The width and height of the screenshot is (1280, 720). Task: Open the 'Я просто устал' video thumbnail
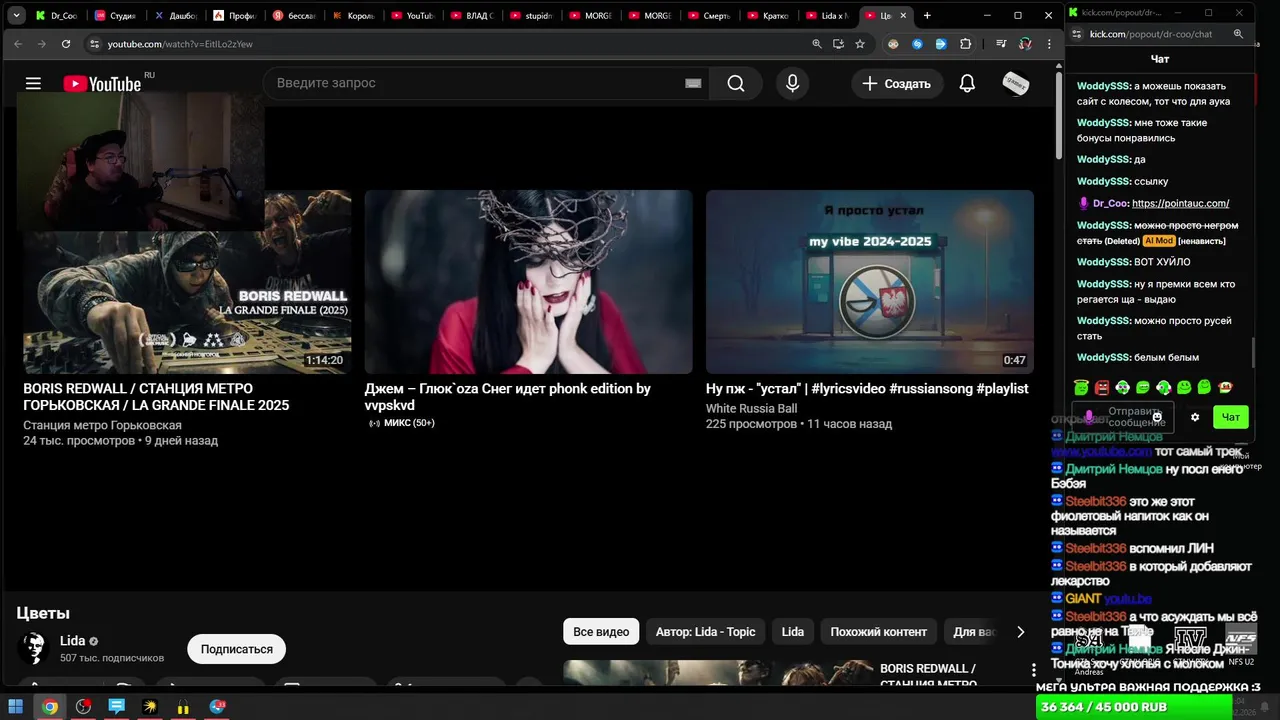pos(870,282)
